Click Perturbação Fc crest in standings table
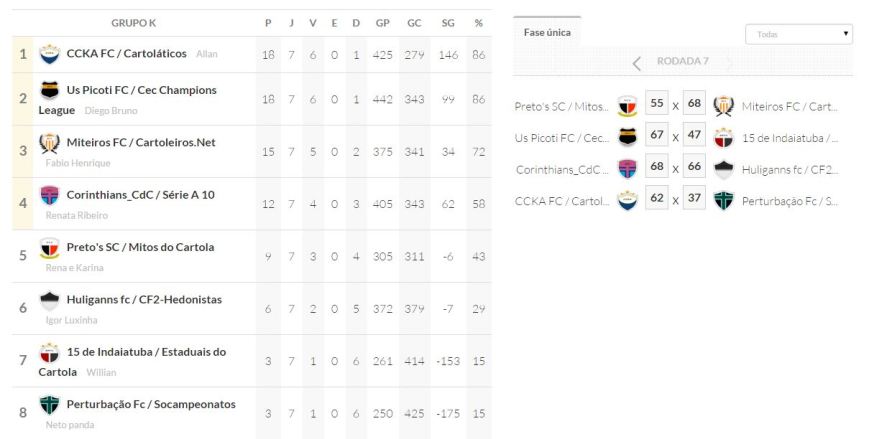This screenshot has height=439, width=869. tap(49, 405)
